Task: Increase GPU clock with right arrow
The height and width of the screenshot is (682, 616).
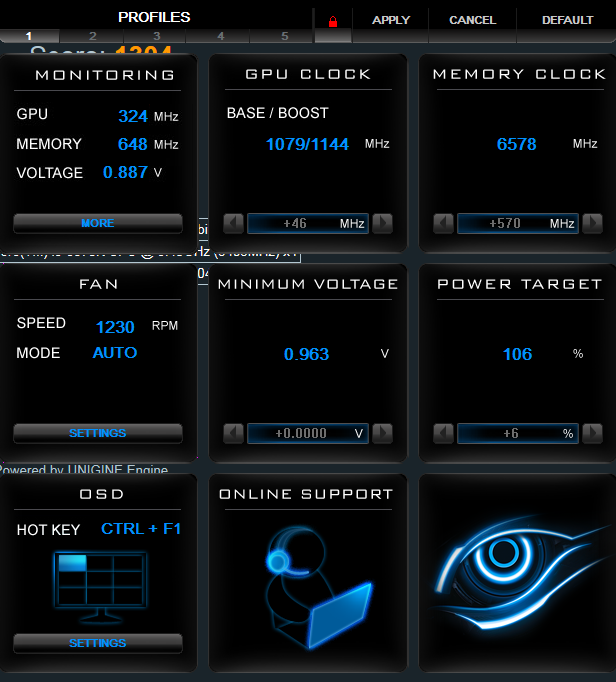Action: 382,224
